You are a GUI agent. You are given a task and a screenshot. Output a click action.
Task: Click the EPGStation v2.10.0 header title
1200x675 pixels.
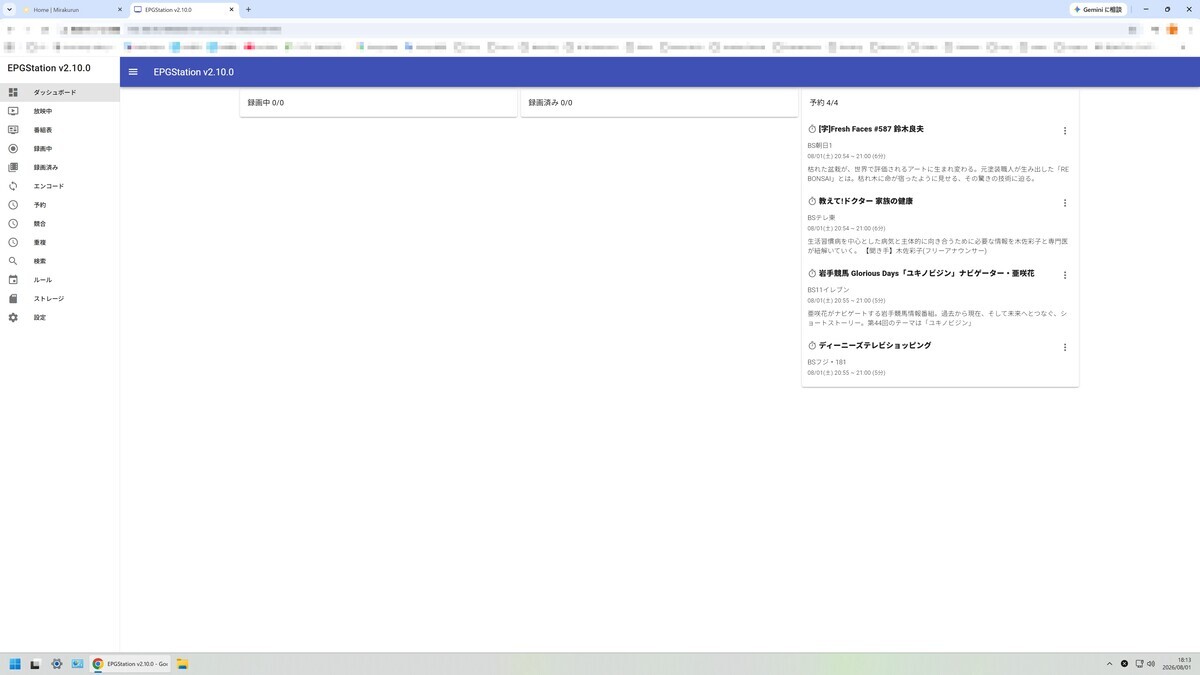point(193,72)
